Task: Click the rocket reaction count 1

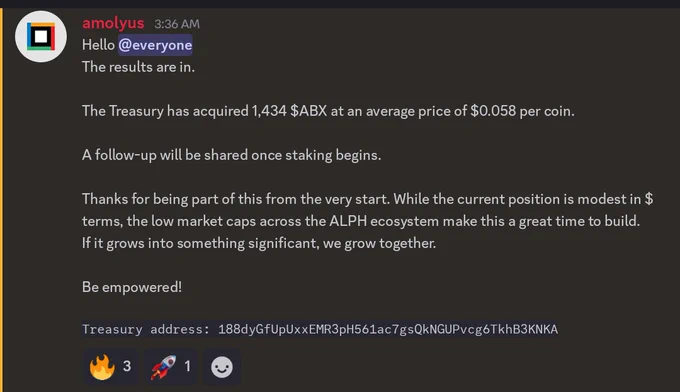Action: pos(187,366)
